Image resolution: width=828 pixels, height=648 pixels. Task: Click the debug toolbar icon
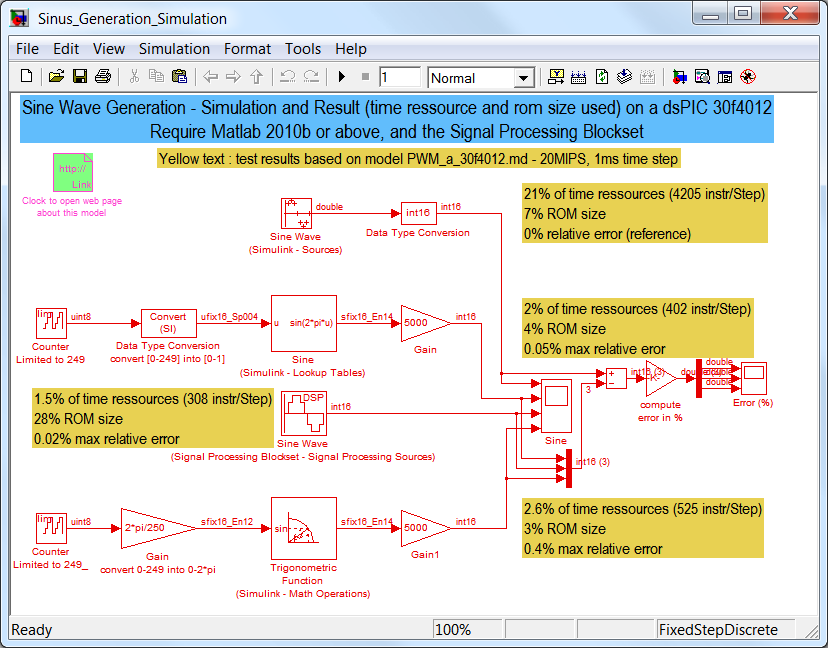click(x=748, y=77)
